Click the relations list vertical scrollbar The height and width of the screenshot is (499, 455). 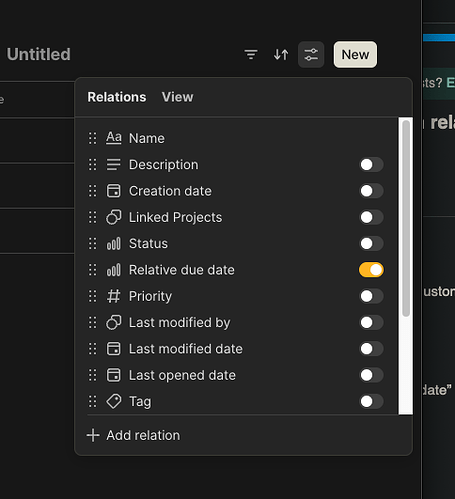406,218
